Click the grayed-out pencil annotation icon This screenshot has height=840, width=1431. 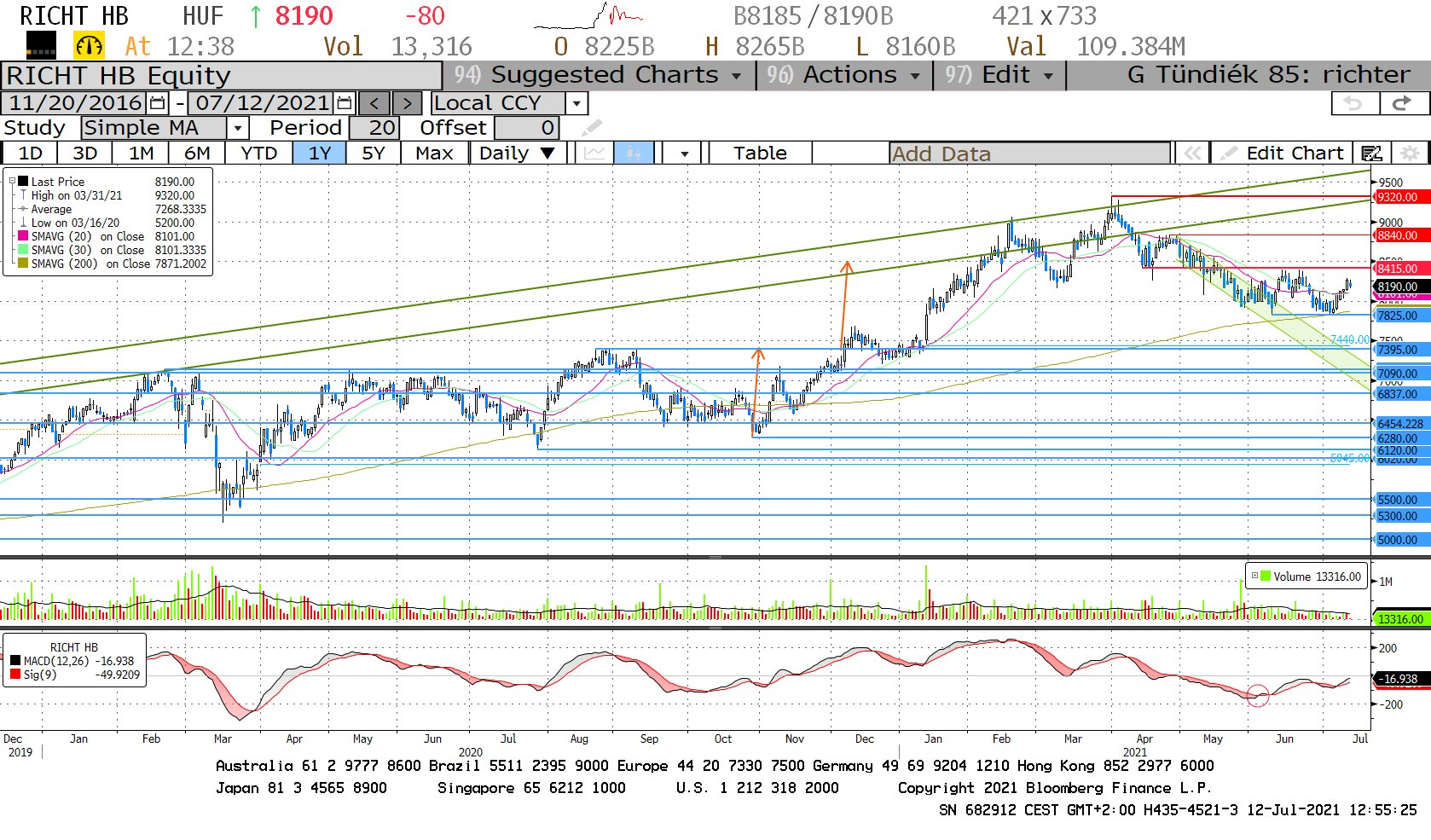(591, 128)
